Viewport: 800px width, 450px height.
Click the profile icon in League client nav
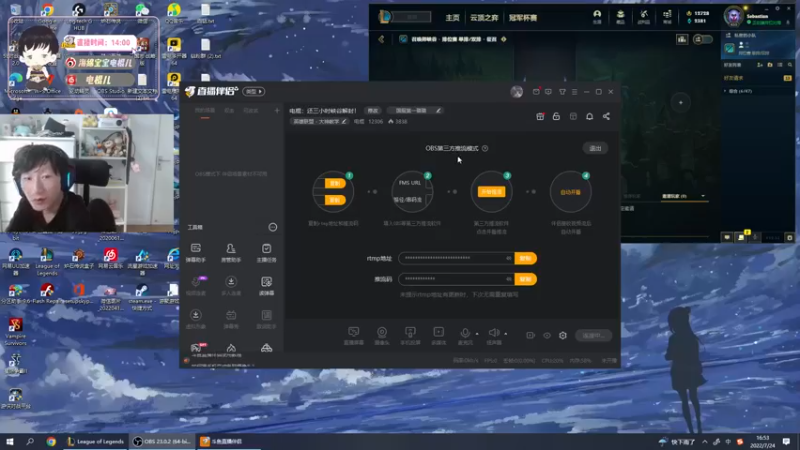[x=597, y=17]
